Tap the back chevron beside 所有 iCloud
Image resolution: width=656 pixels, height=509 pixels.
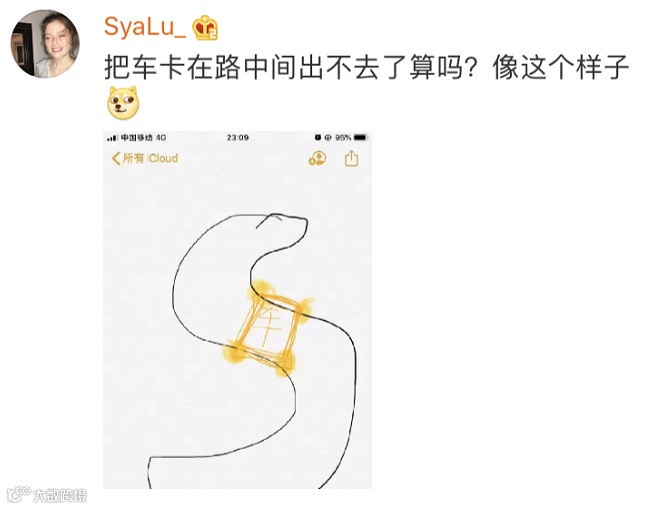coord(116,159)
